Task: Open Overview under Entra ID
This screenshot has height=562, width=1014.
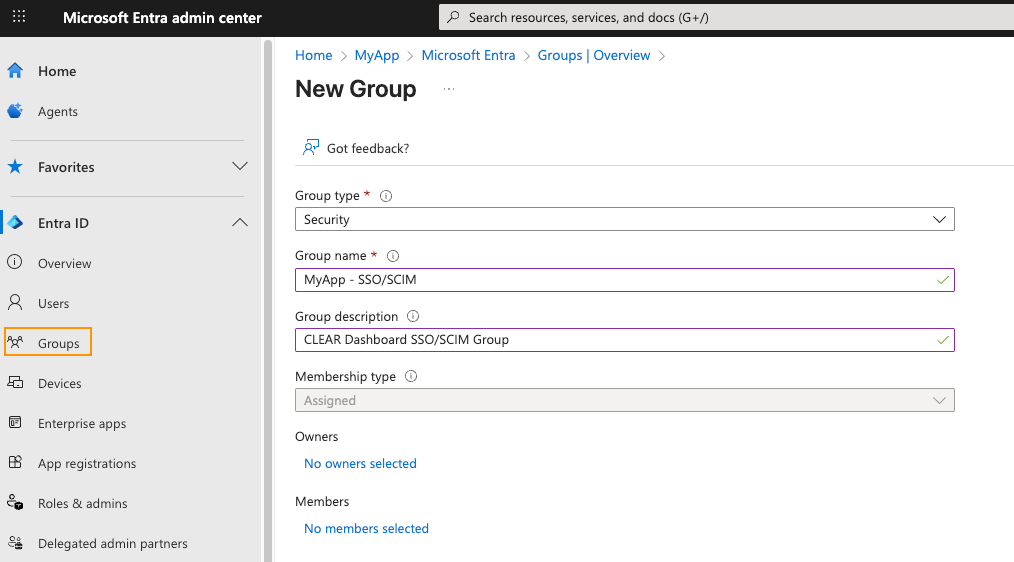Action: 65,263
